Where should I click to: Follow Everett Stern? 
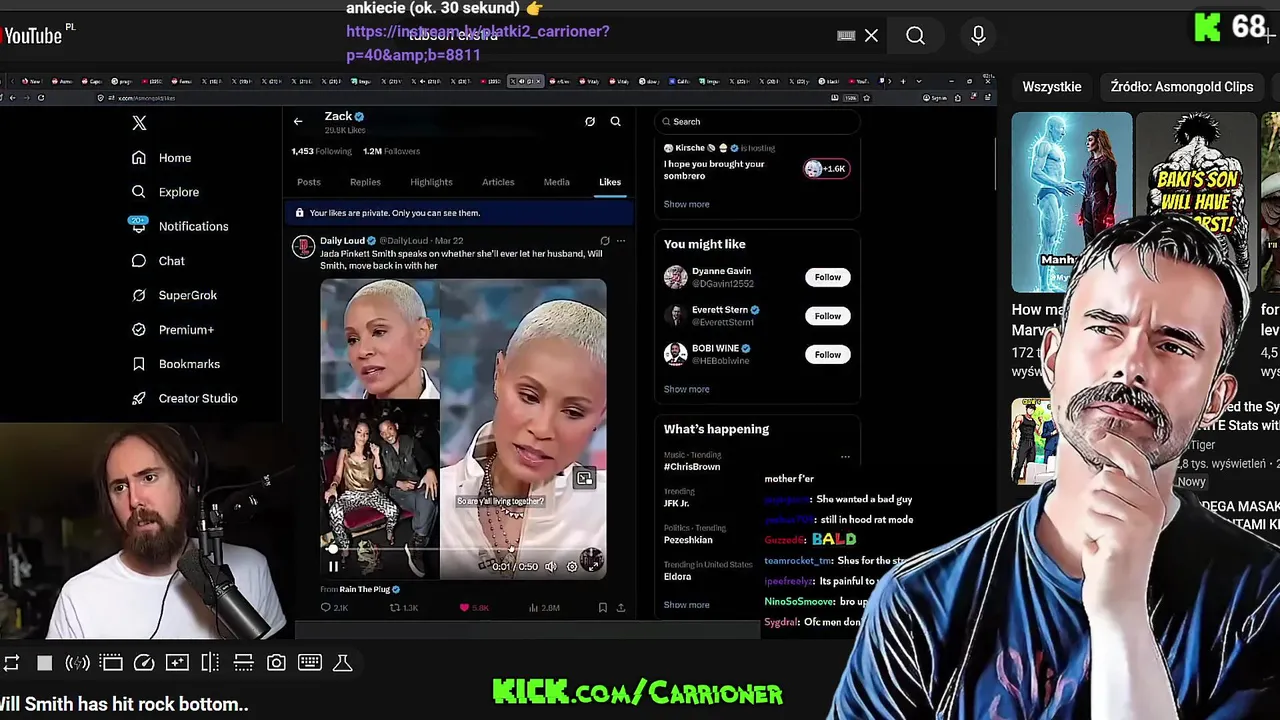pyautogui.click(x=828, y=316)
